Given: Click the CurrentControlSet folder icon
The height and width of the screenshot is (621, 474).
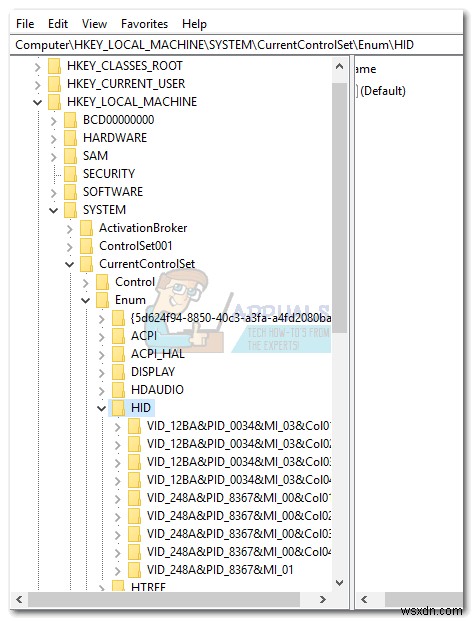Looking at the screenshot, I should point(86,264).
